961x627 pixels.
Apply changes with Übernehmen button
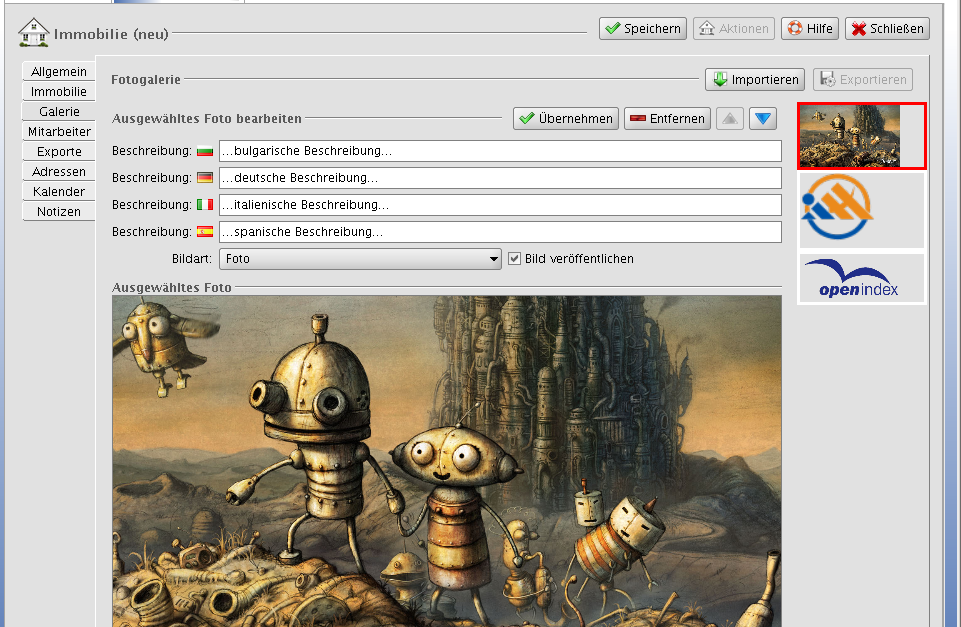pos(566,119)
